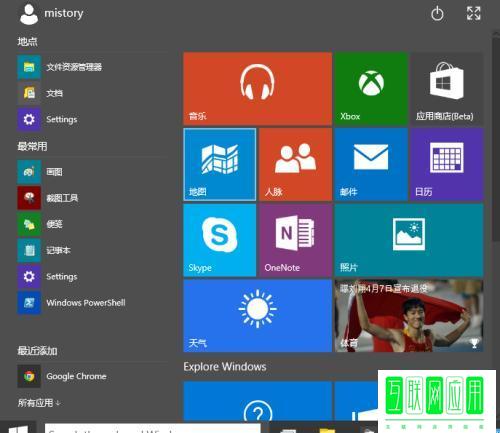Image resolution: width=500 pixels, height=433 pixels.
Task: Launch the Skype tile
Action: [220, 240]
